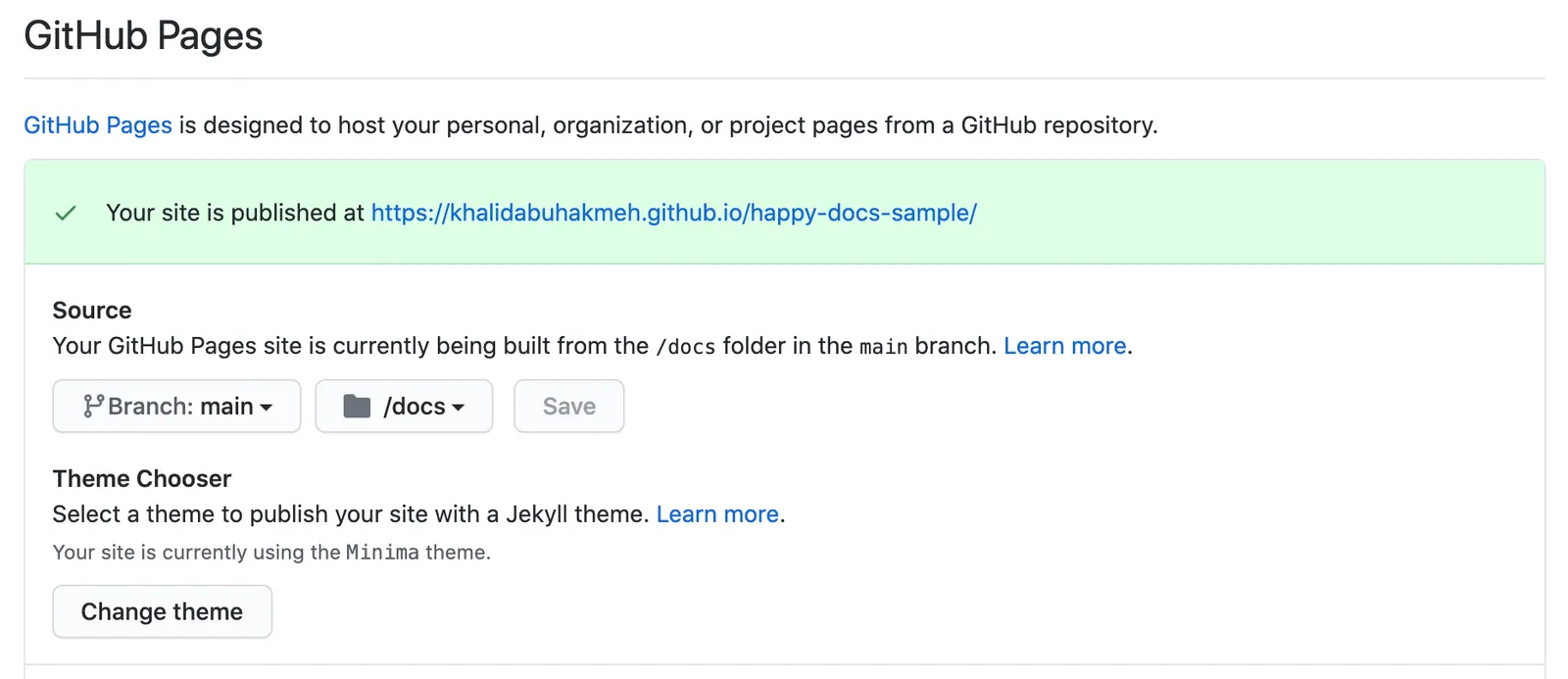Open the /docs folder dropdown

(404, 406)
